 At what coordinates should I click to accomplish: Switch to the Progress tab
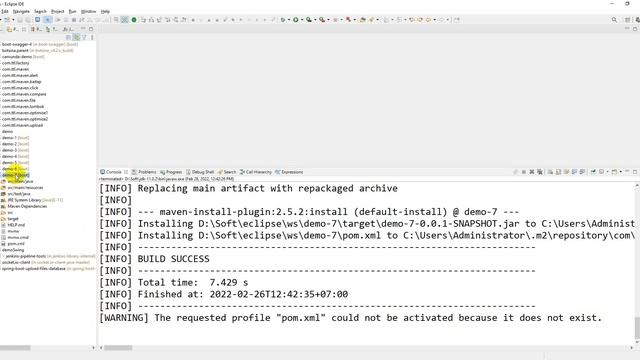click(x=171, y=172)
